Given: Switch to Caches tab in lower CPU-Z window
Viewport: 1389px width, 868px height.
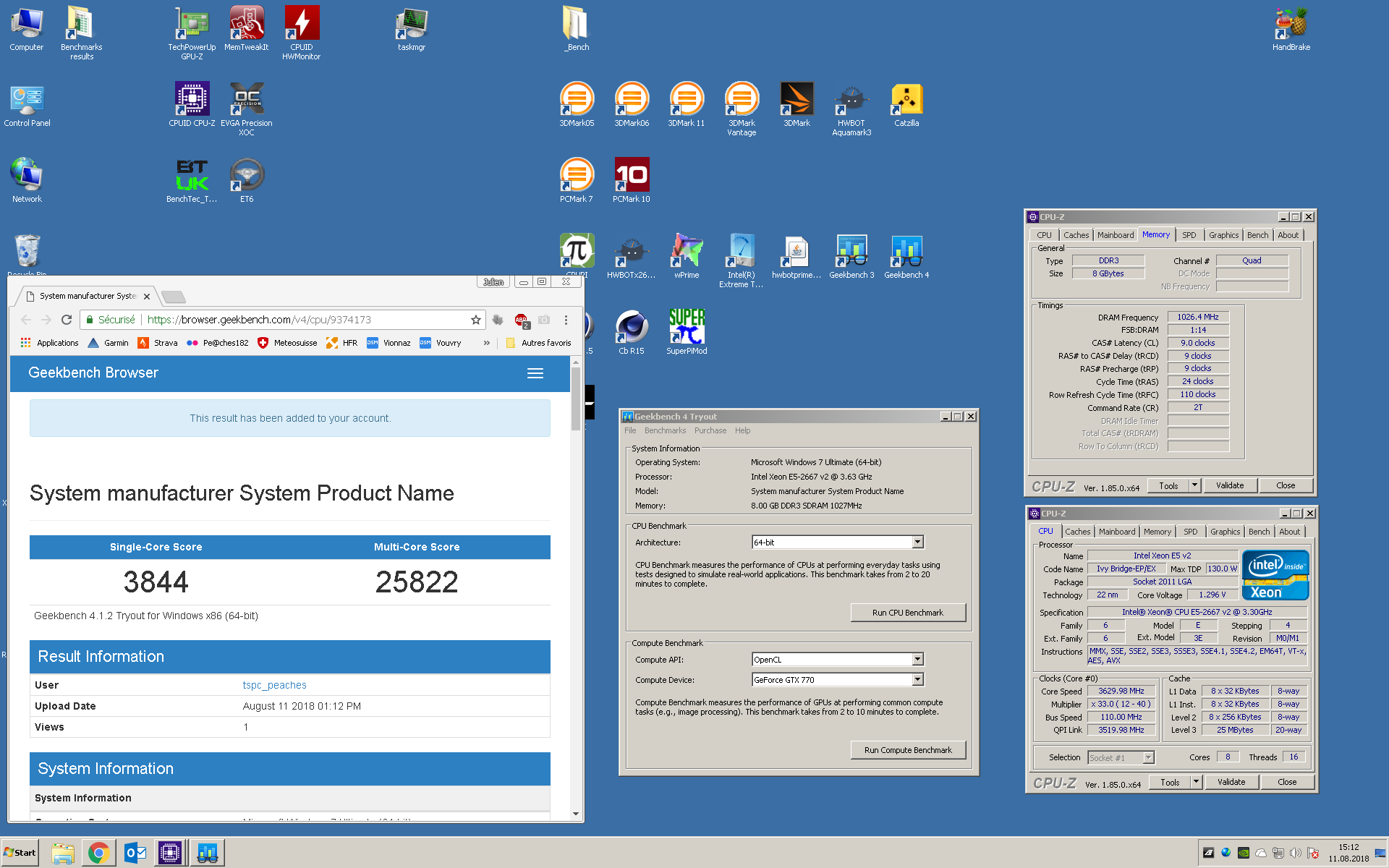Looking at the screenshot, I should click(x=1077, y=532).
